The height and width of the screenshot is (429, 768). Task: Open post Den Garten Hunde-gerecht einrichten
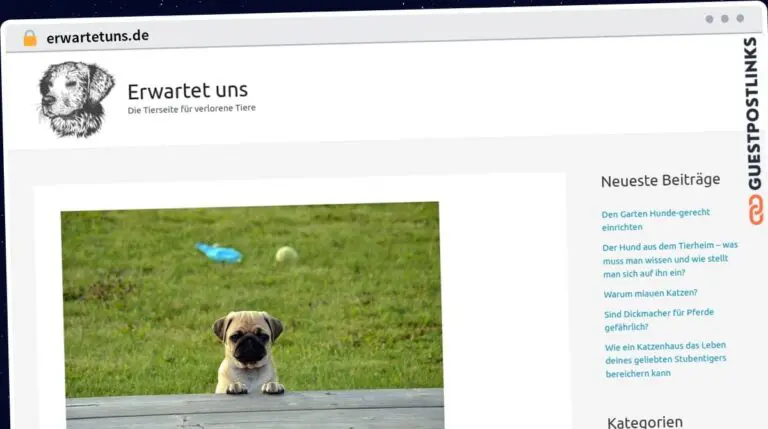[655, 220]
